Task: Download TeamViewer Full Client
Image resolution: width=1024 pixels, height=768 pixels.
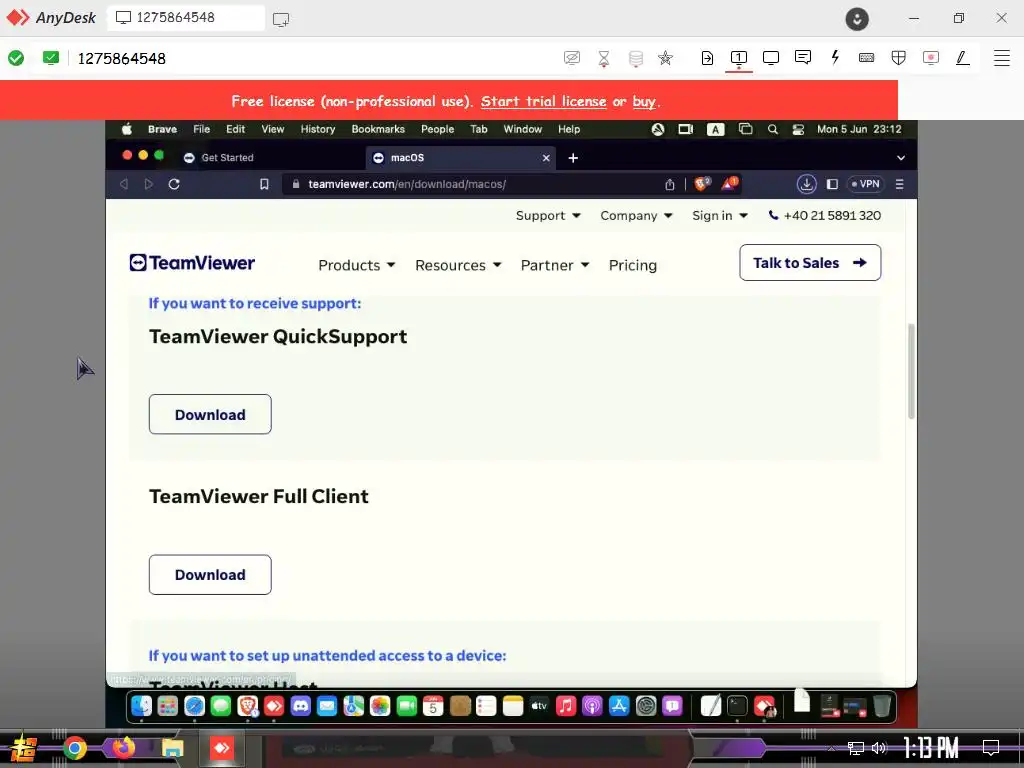Action: coord(210,575)
